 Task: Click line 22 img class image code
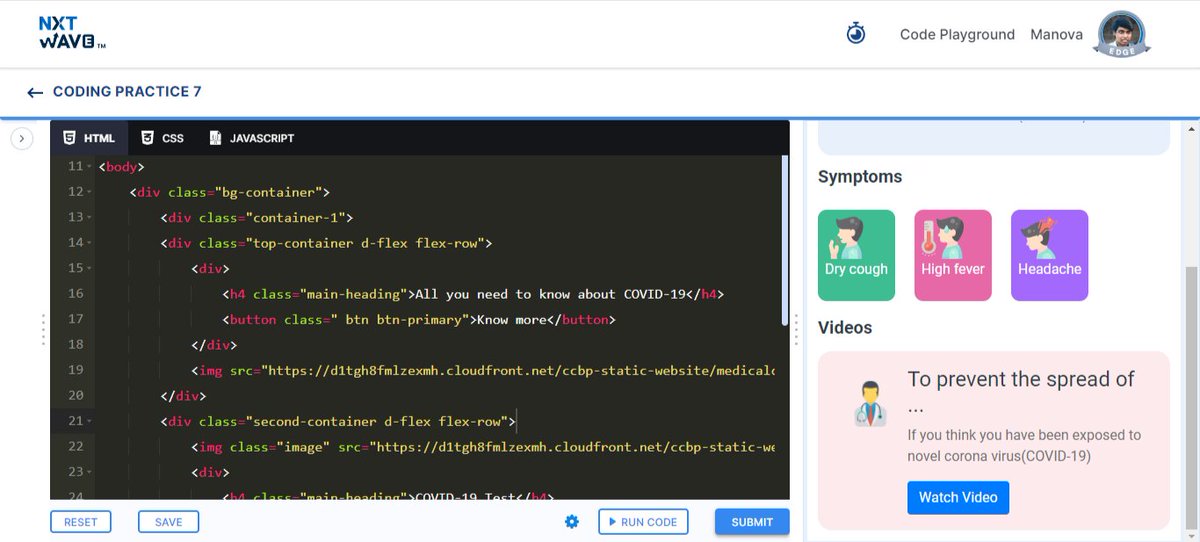point(483,447)
